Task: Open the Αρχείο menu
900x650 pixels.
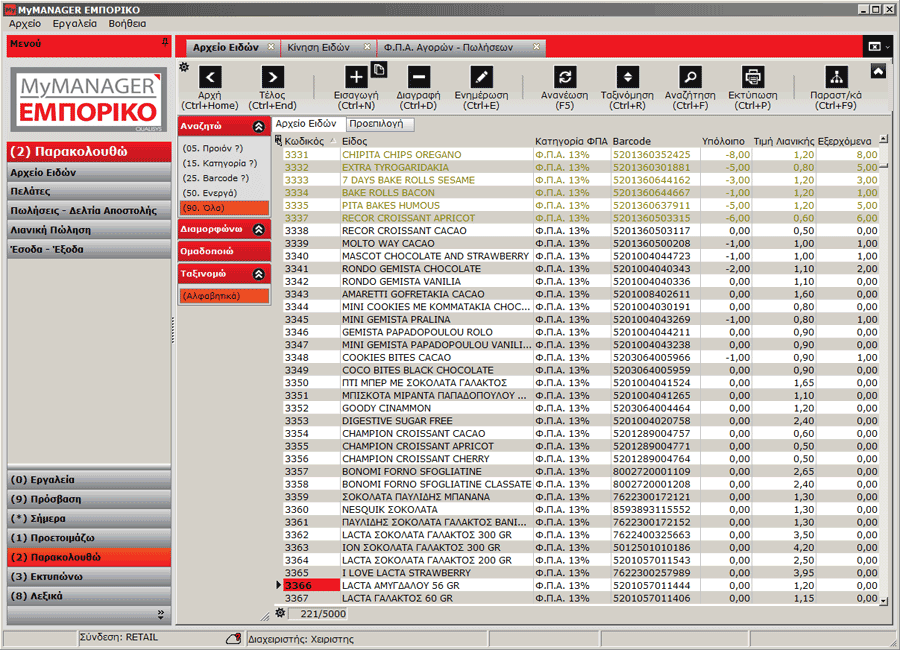Action: coord(25,24)
